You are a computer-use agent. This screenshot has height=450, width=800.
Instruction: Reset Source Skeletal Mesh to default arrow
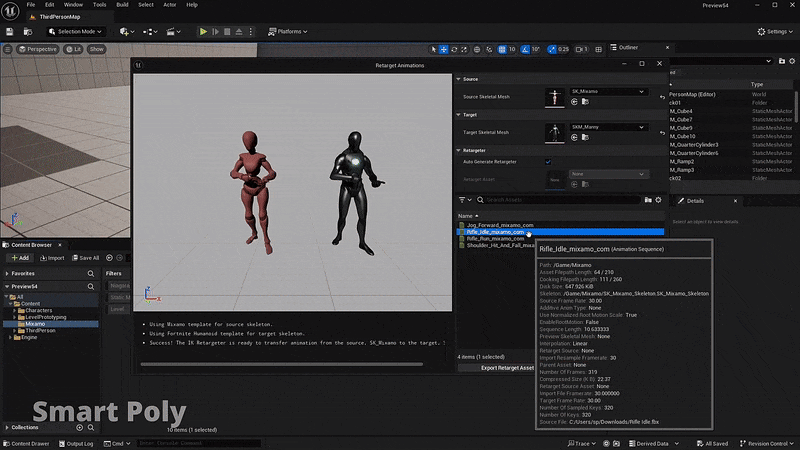click(662, 97)
